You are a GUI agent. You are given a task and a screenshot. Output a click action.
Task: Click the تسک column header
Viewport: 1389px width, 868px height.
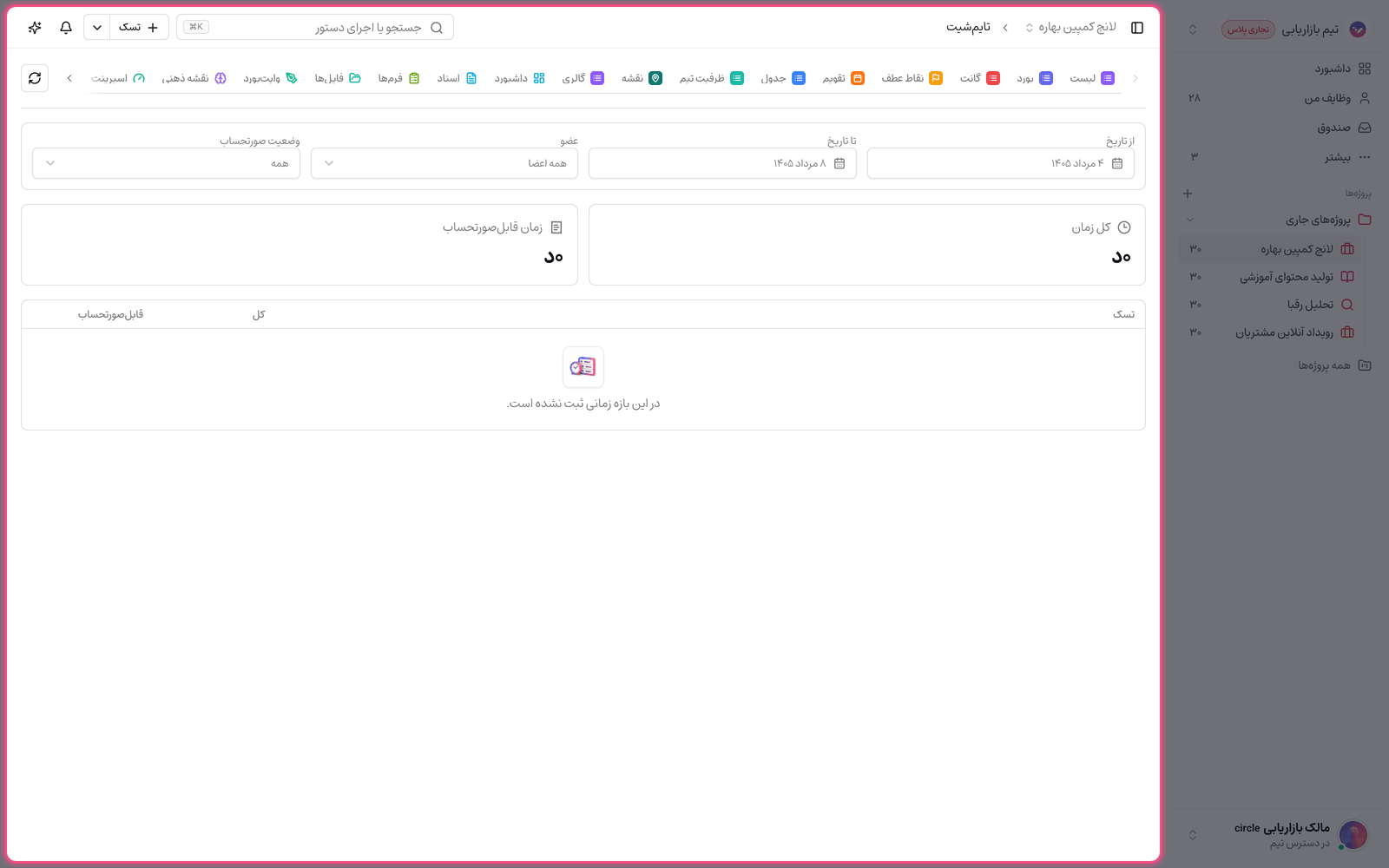click(x=1123, y=314)
